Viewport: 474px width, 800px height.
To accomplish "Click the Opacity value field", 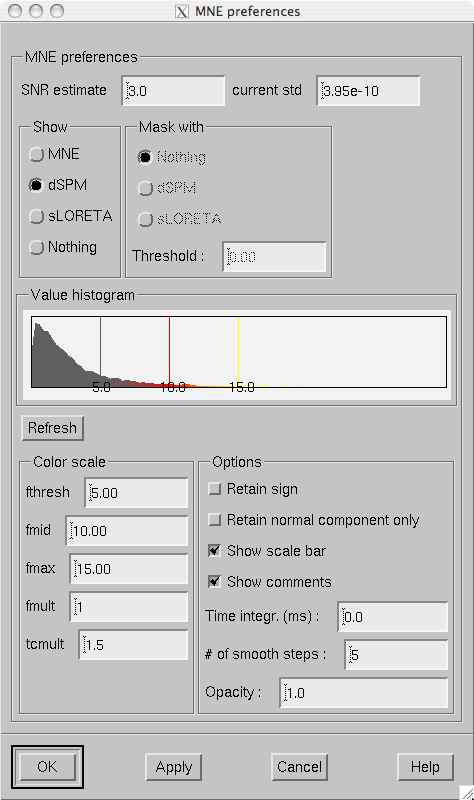I will click(x=364, y=692).
